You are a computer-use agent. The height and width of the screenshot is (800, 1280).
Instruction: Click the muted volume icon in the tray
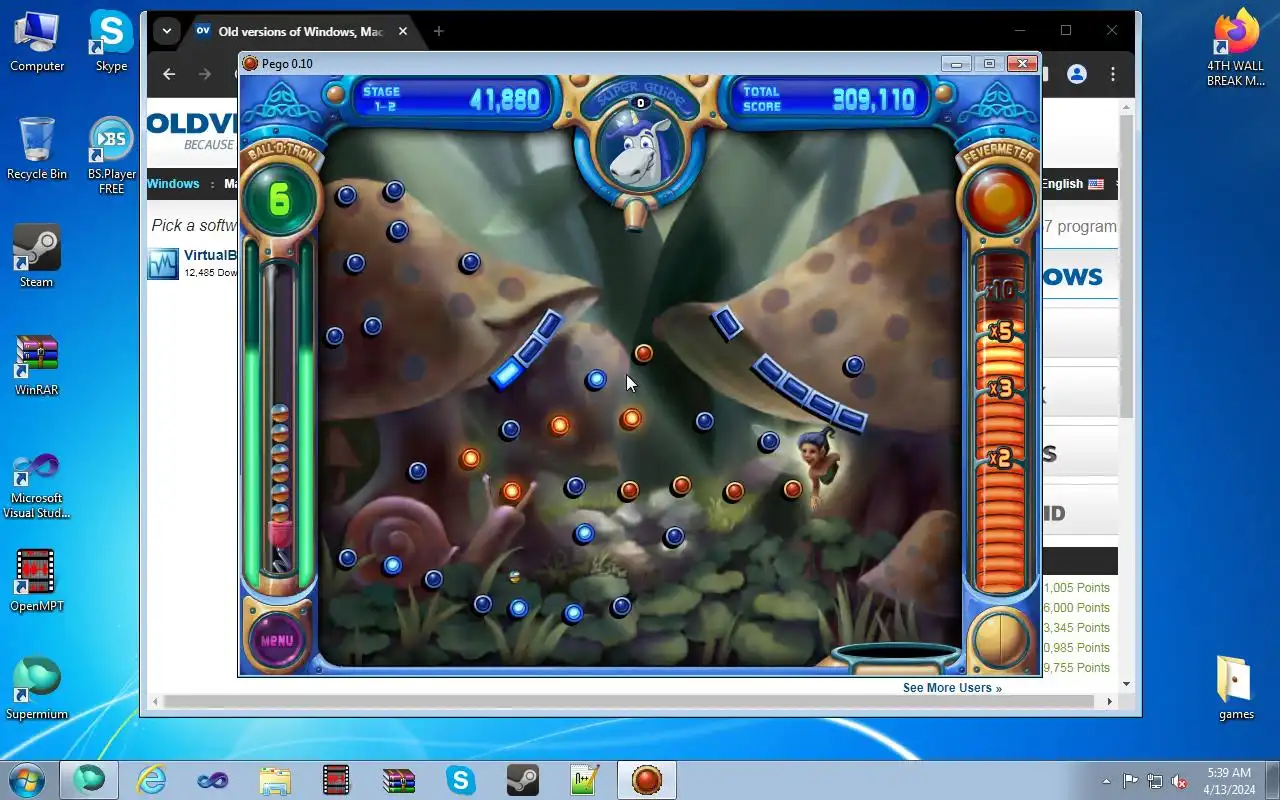1180,781
